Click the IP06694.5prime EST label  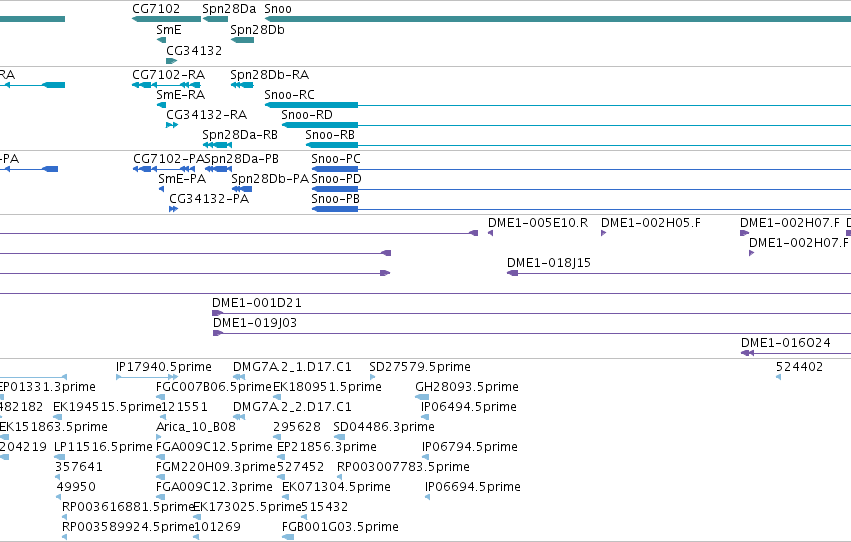coord(473,487)
